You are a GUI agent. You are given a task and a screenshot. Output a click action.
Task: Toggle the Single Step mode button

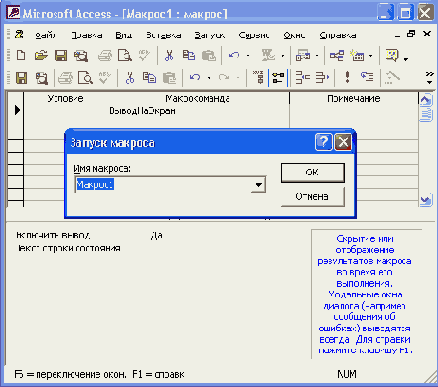(367, 77)
